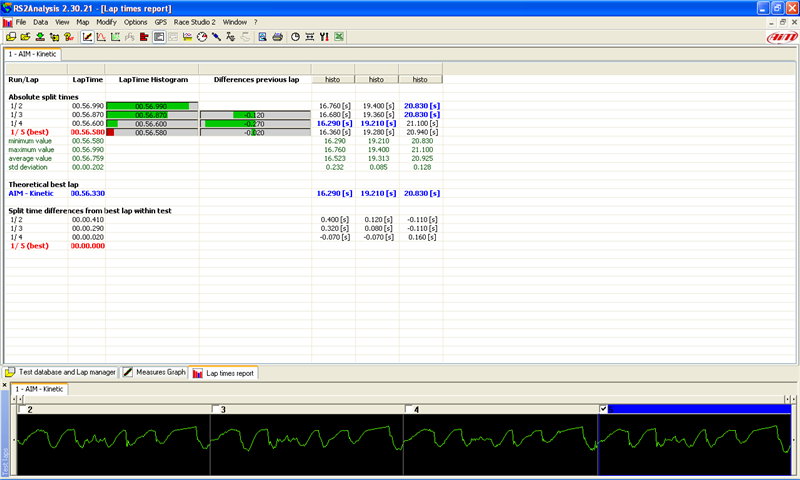Switch to the Measures Graph tab

pyautogui.click(x=154, y=372)
